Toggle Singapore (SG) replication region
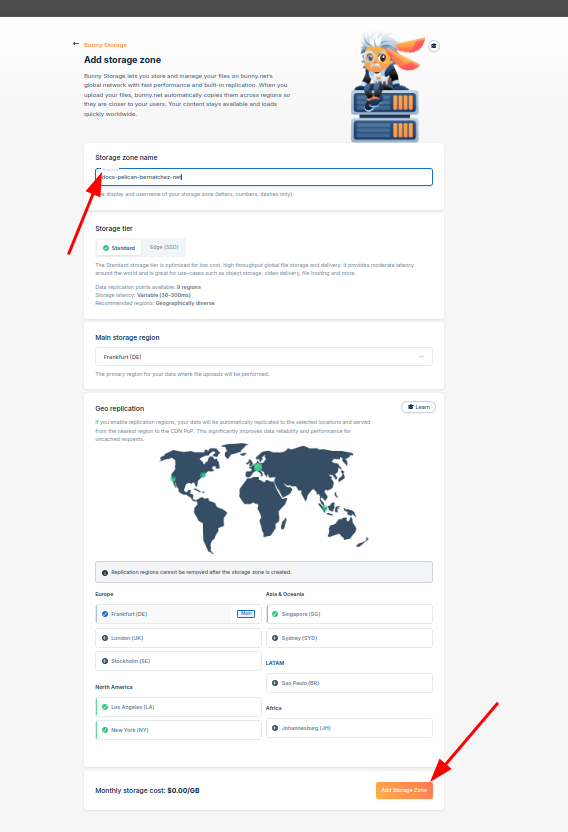Screen dimensions: 568x832 (349, 614)
